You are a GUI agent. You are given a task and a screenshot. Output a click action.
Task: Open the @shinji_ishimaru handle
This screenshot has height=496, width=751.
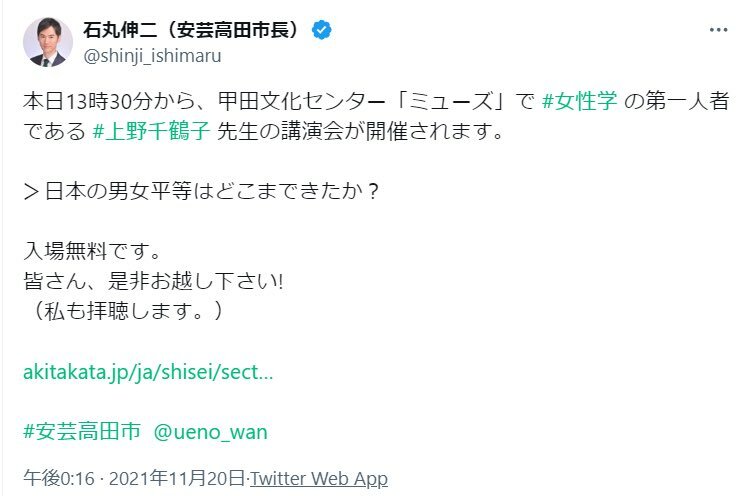(152, 55)
